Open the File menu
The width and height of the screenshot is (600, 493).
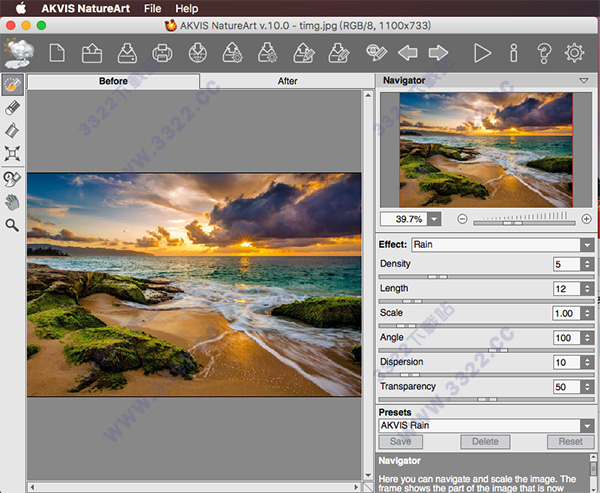(152, 8)
